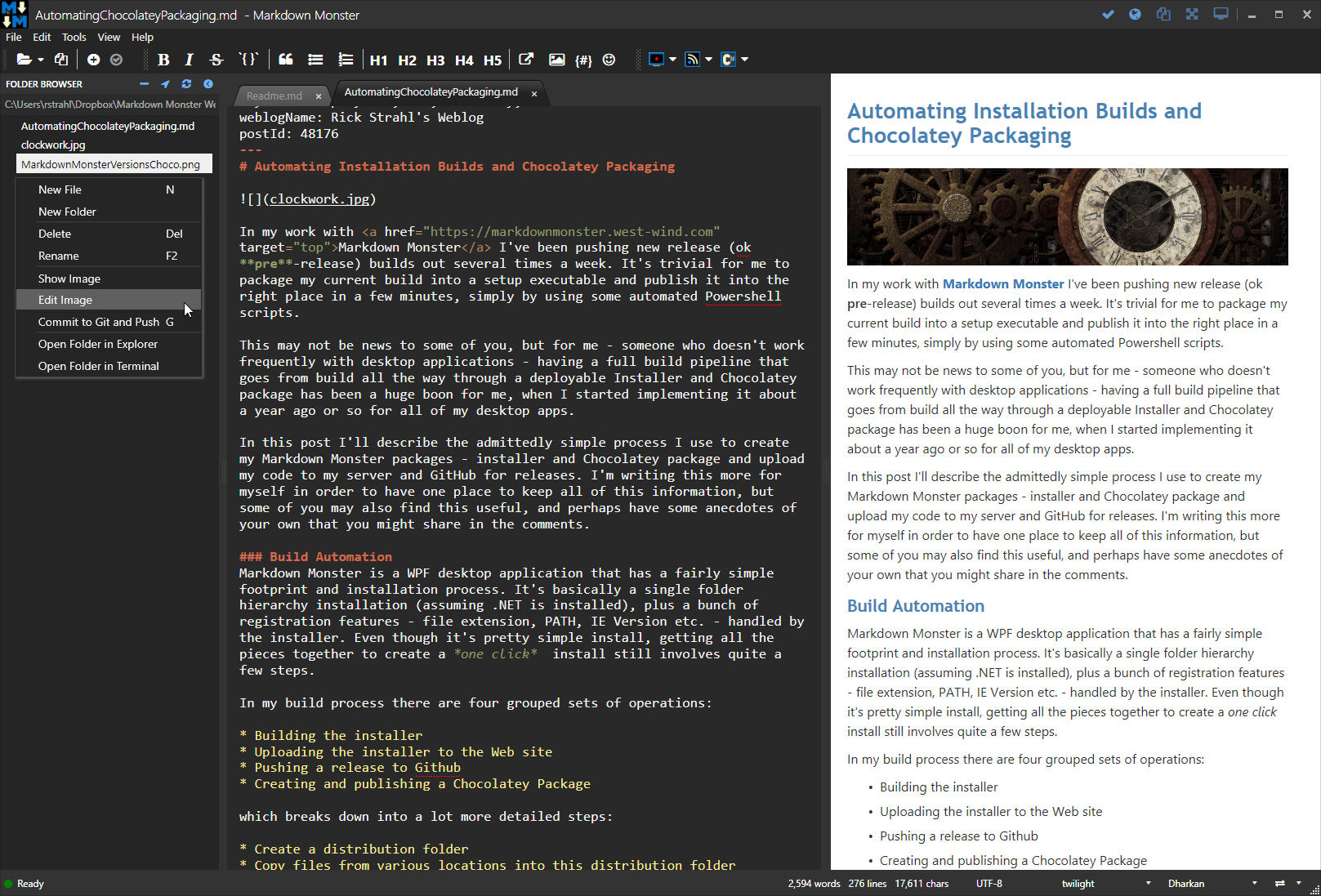Insert a bulleted list

pos(315,60)
